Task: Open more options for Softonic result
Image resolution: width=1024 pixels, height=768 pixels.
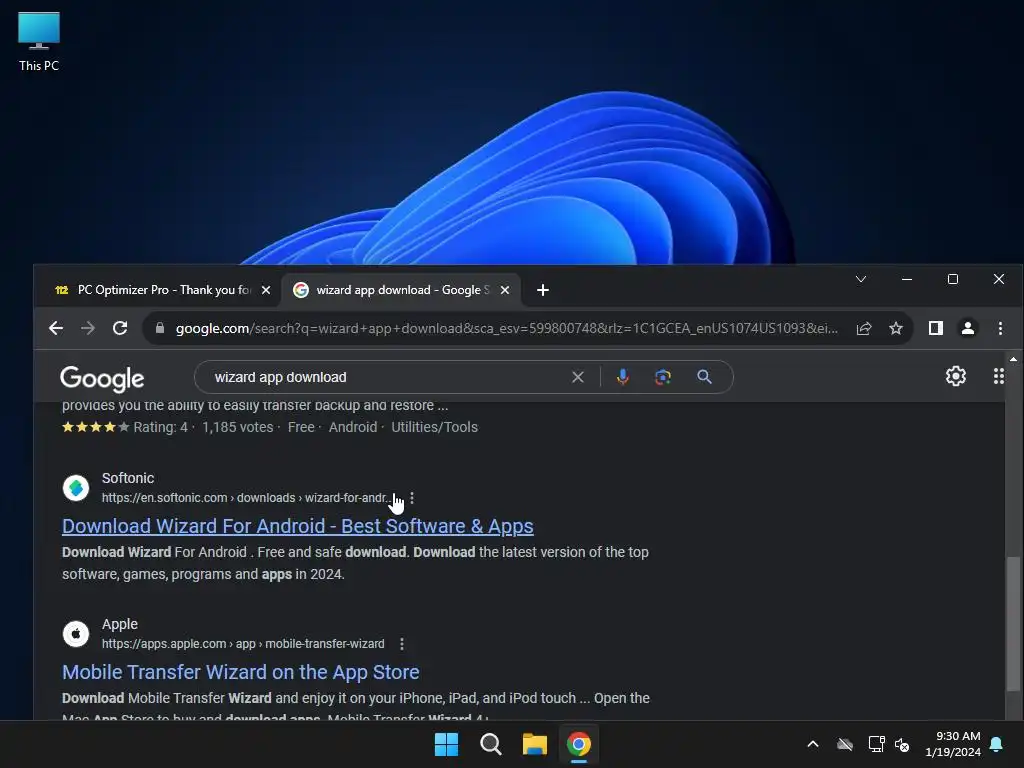Action: pos(412,498)
